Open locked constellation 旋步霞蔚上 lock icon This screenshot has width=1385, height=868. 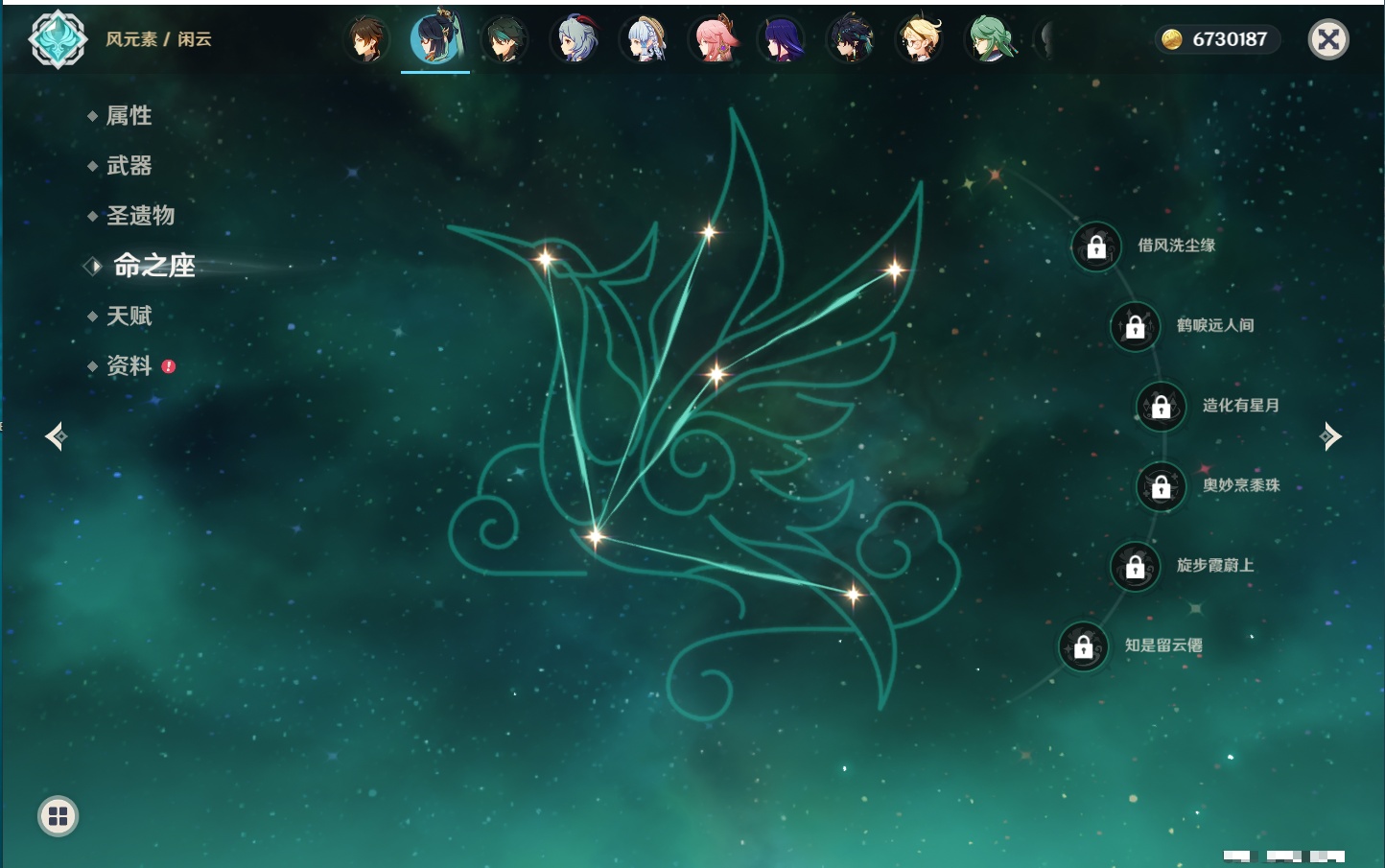[1136, 567]
